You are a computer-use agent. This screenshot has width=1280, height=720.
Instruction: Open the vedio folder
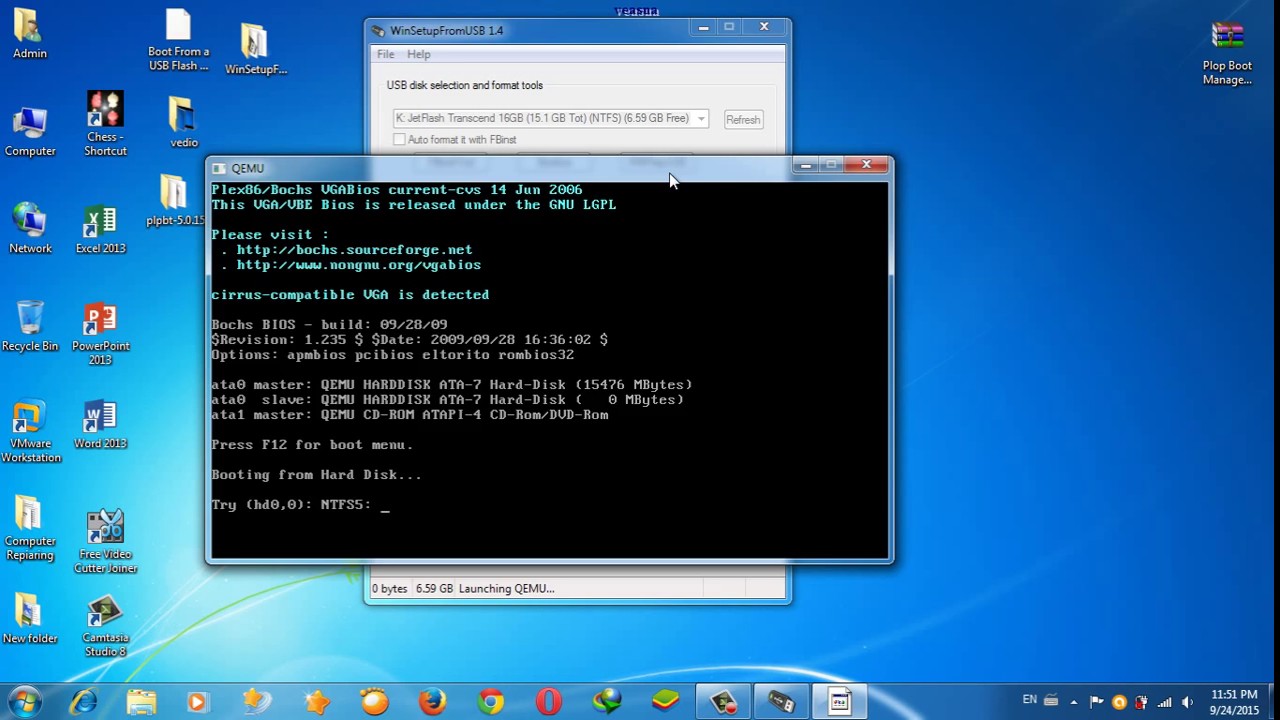(183, 123)
